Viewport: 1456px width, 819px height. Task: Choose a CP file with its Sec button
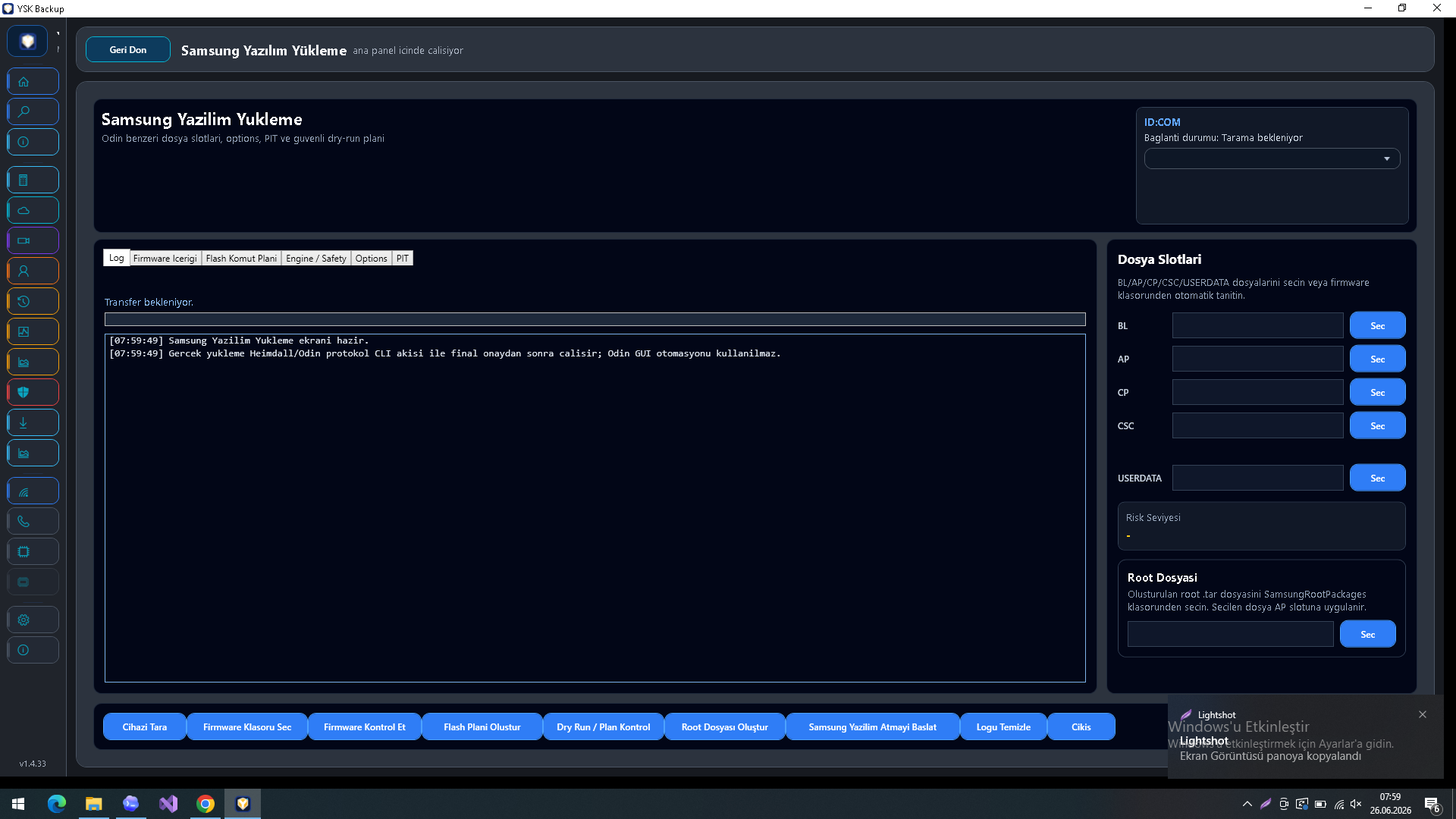pos(1377,392)
